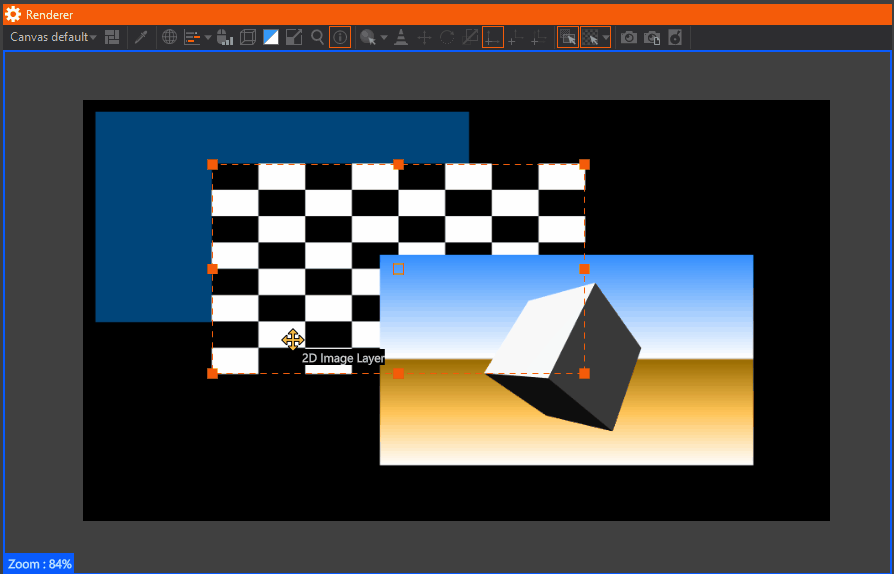Open the Canvas default dropdown

coord(53,37)
